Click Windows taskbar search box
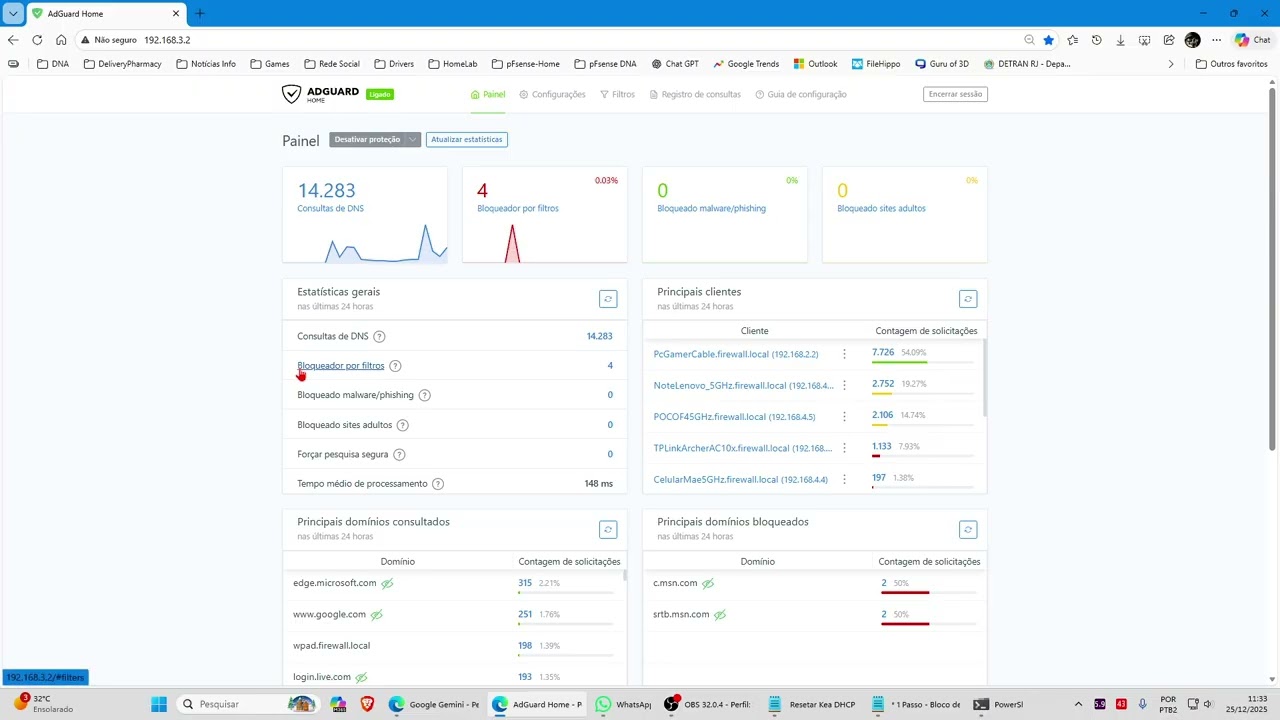The image size is (1280, 720). pyautogui.click(x=246, y=704)
